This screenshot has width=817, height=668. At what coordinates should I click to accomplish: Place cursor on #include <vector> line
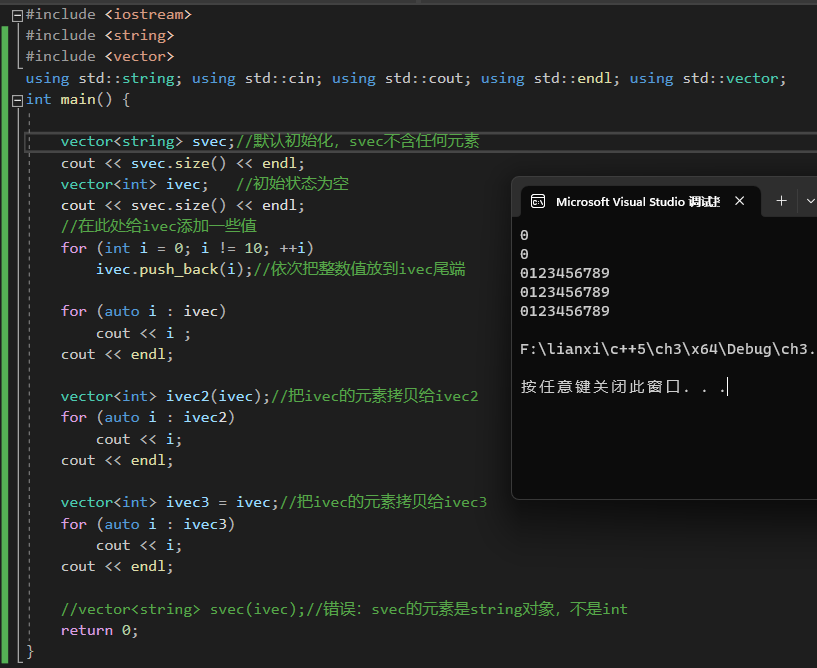[99, 57]
